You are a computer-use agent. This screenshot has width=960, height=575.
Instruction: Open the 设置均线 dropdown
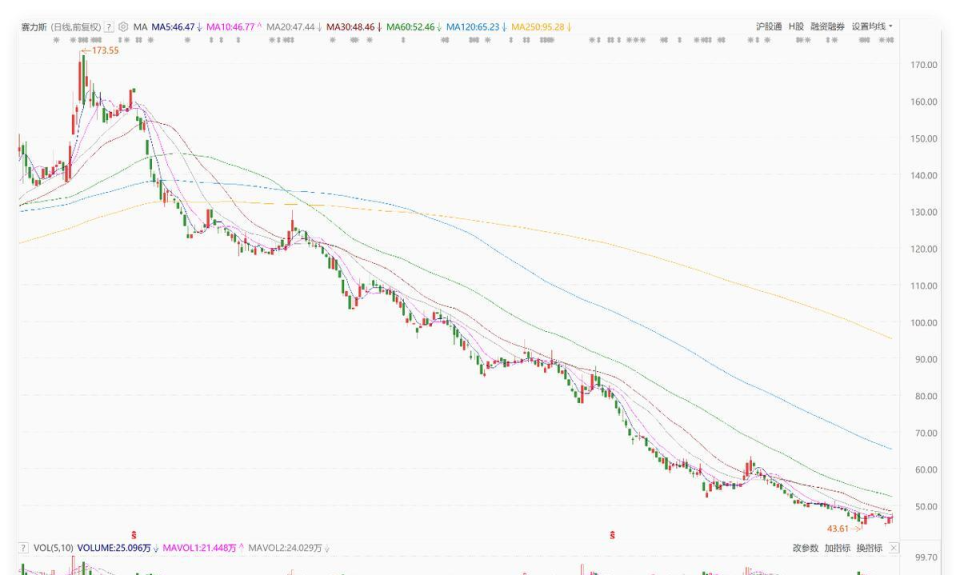click(x=872, y=26)
